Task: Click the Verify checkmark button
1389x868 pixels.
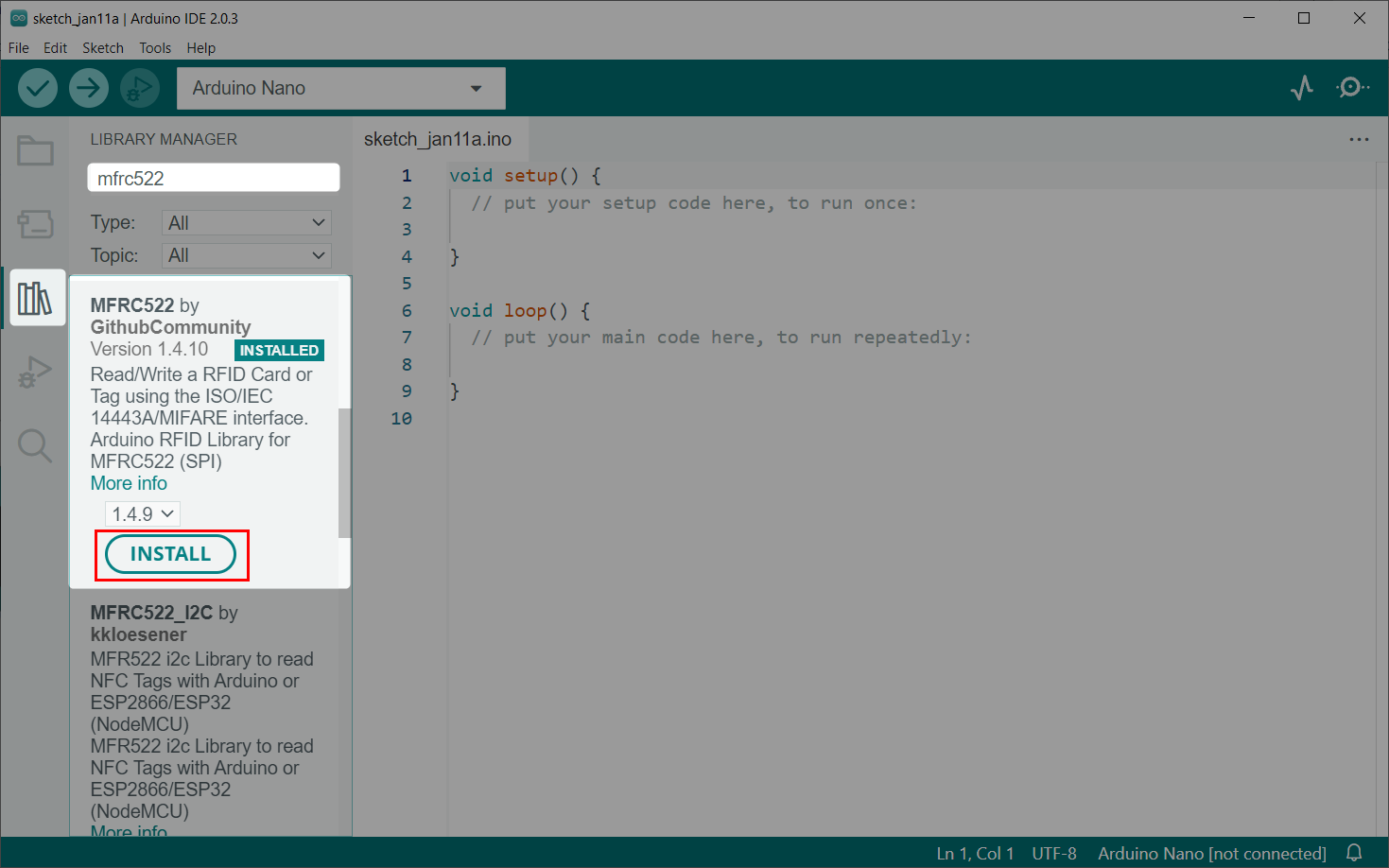Action: [x=38, y=88]
